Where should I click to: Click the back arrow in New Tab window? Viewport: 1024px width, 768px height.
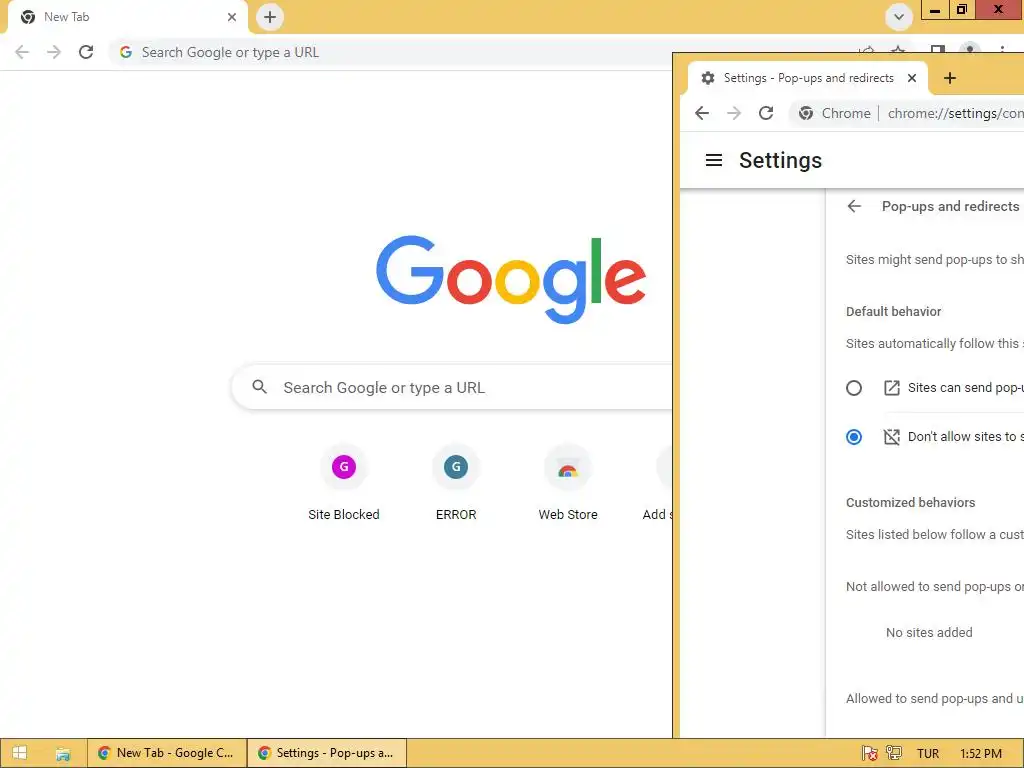22,52
